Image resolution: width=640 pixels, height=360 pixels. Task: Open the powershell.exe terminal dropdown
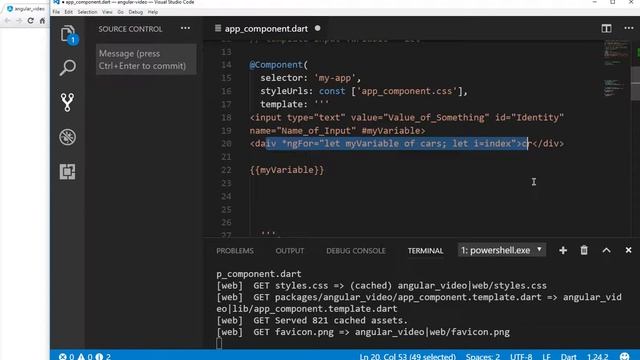click(x=502, y=250)
